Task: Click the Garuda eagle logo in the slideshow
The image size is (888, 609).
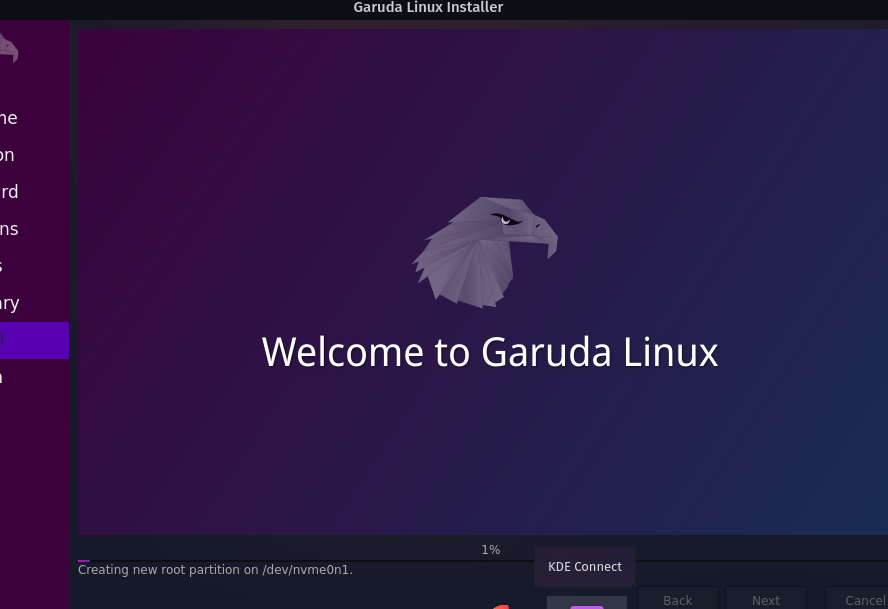Action: pyautogui.click(x=485, y=252)
